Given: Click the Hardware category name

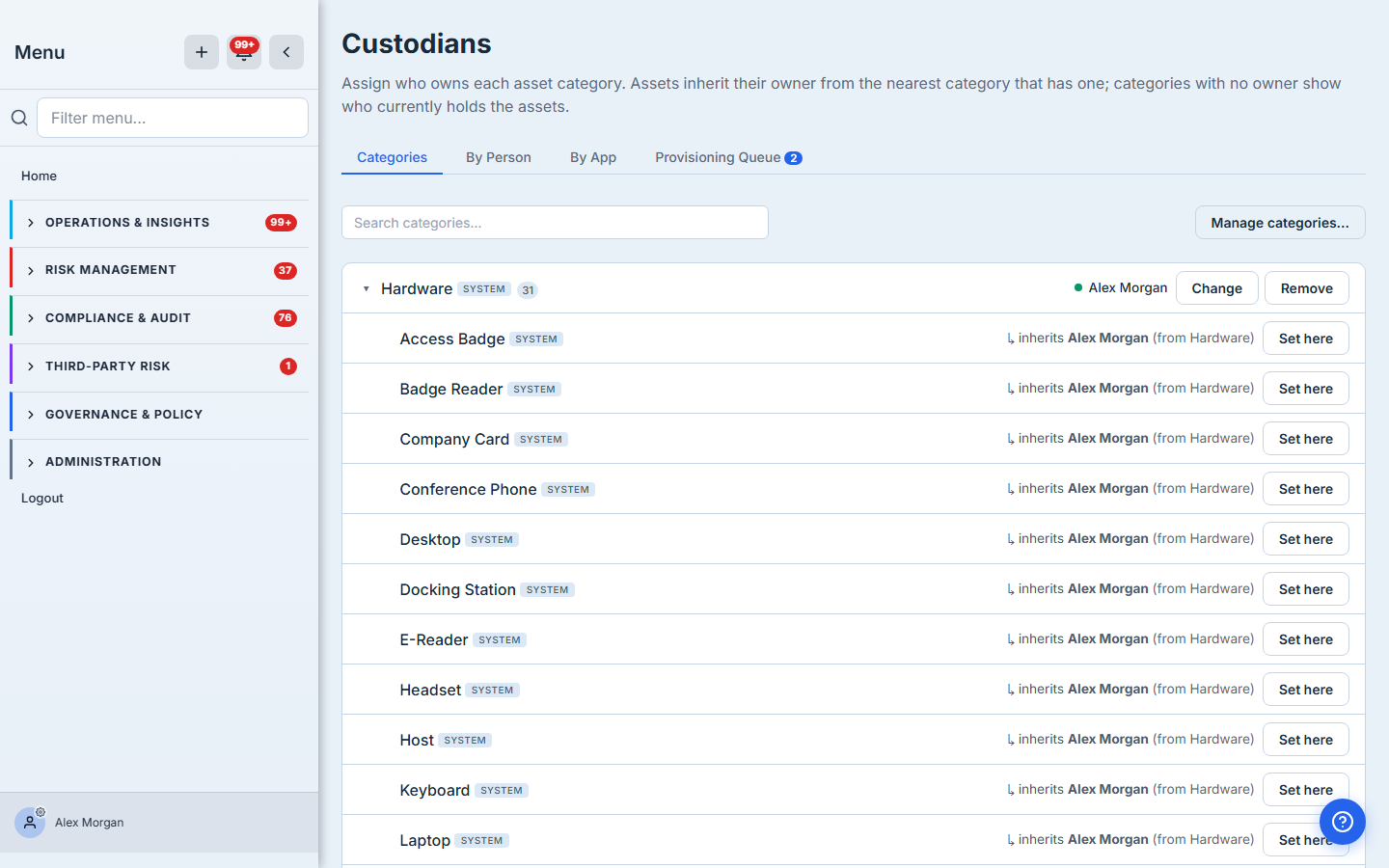Looking at the screenshot, I should pyautogui.click(x=417, y=288).
